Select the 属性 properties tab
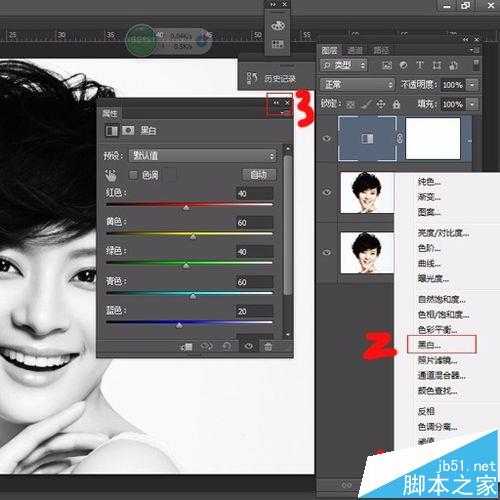 [x=110, y=114]
